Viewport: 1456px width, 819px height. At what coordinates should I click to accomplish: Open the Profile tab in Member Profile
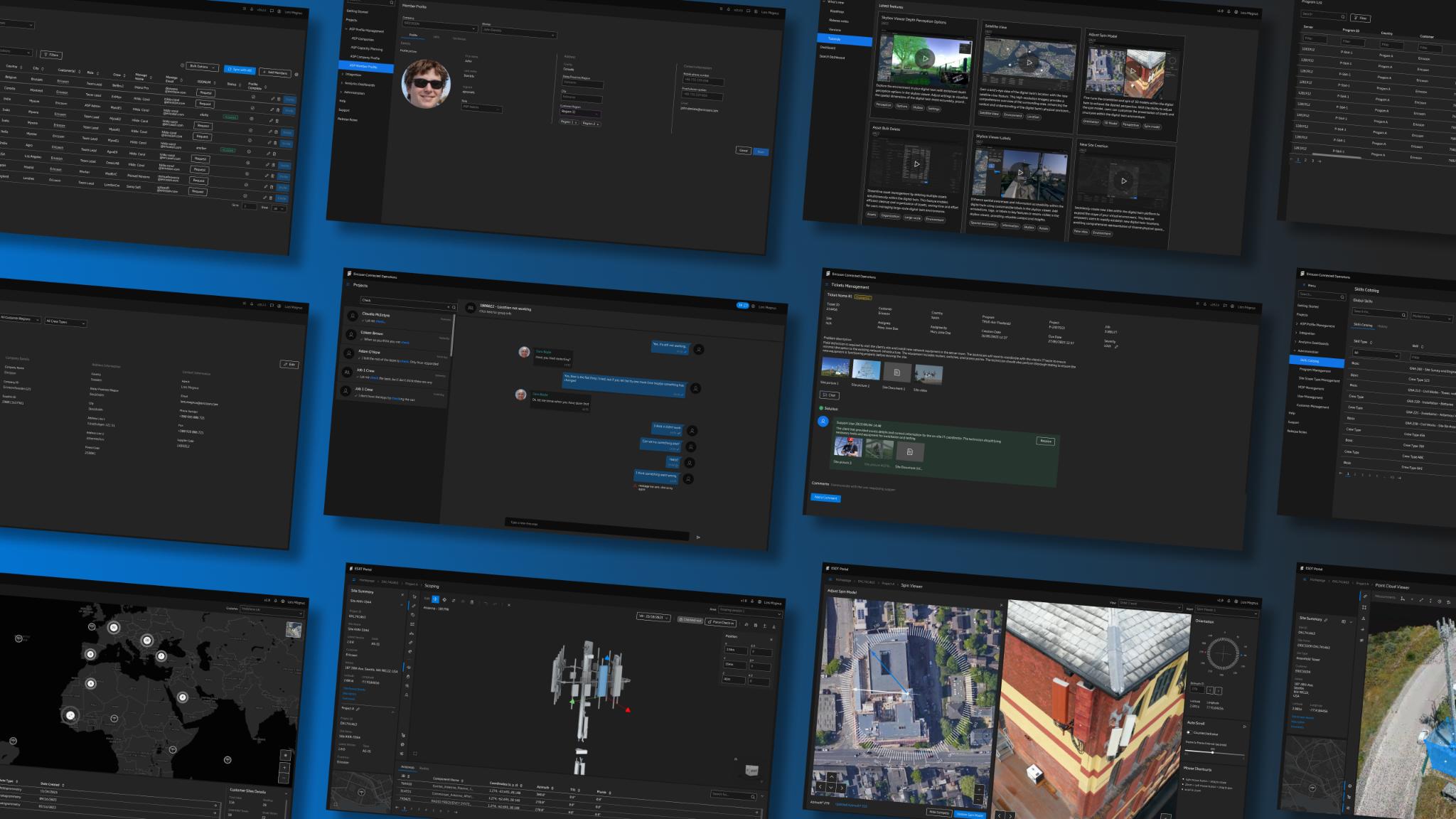[413, 34]
